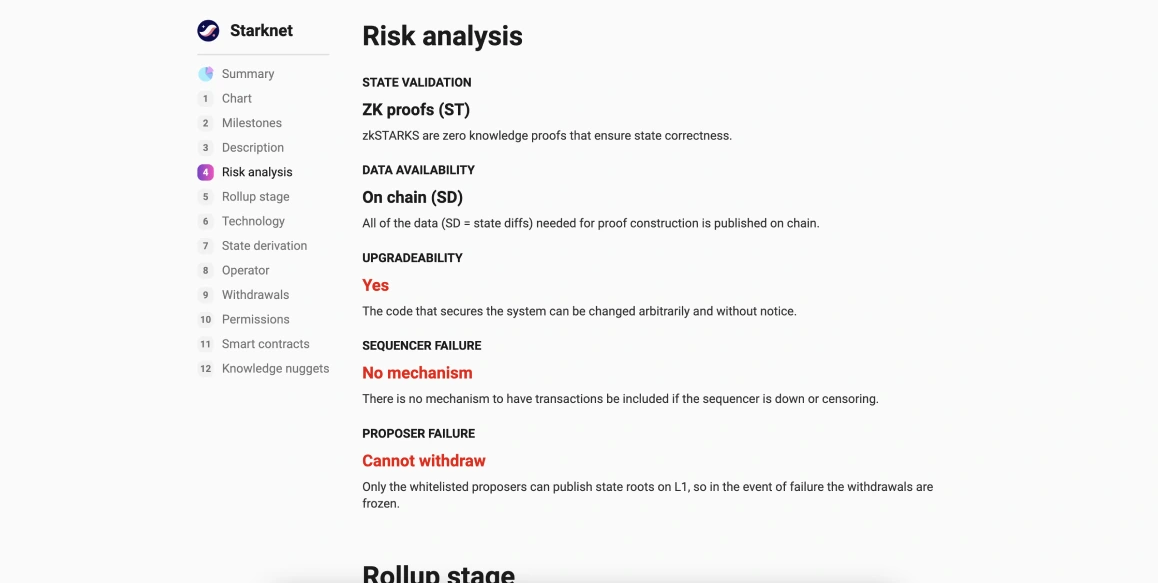This screenshot has height=583, width=1158.
Task: Click the Risk analysis page heading
Action: tap(442, 36)
